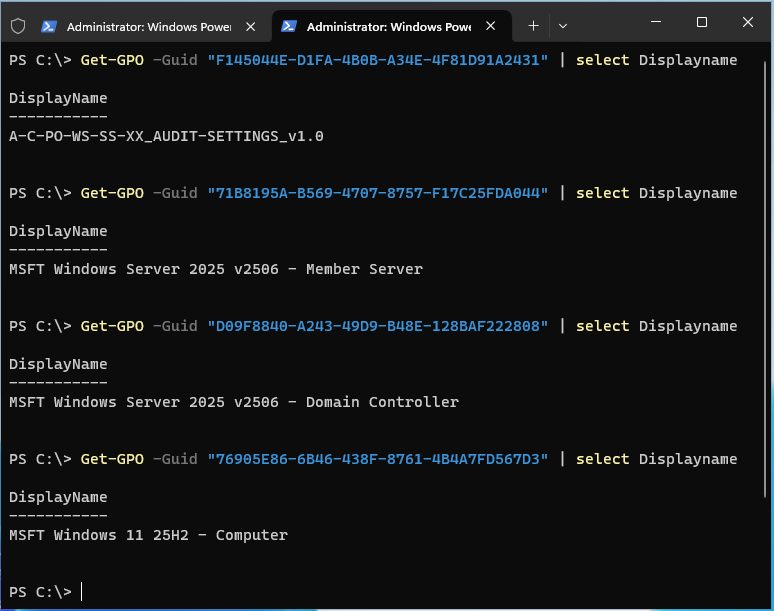
Task: Switch to the first Administrator PowerShell tab
Action: pyautogui.click(x=148, y=26)
